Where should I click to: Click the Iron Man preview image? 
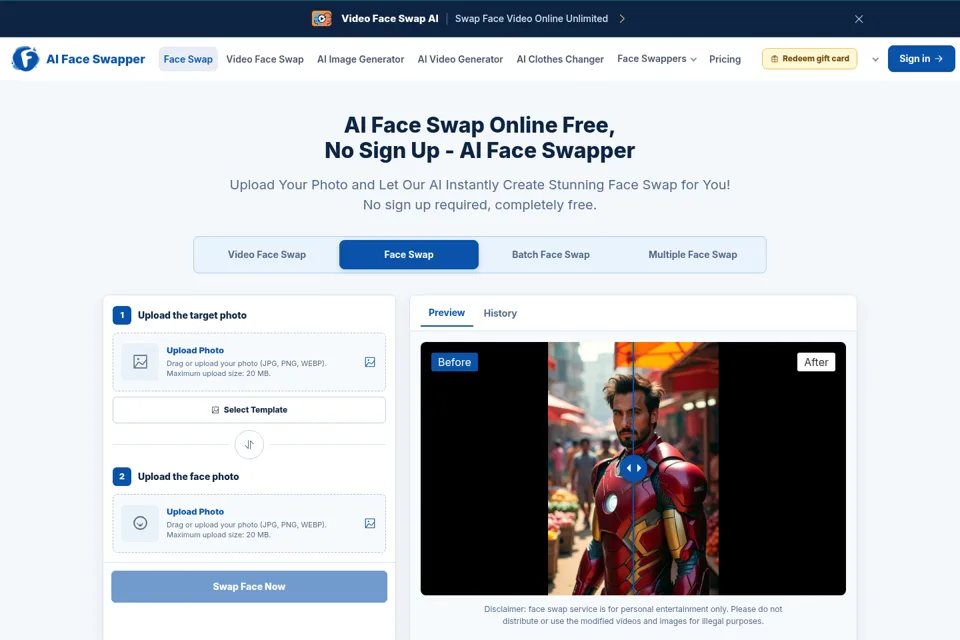click(633, 469)
